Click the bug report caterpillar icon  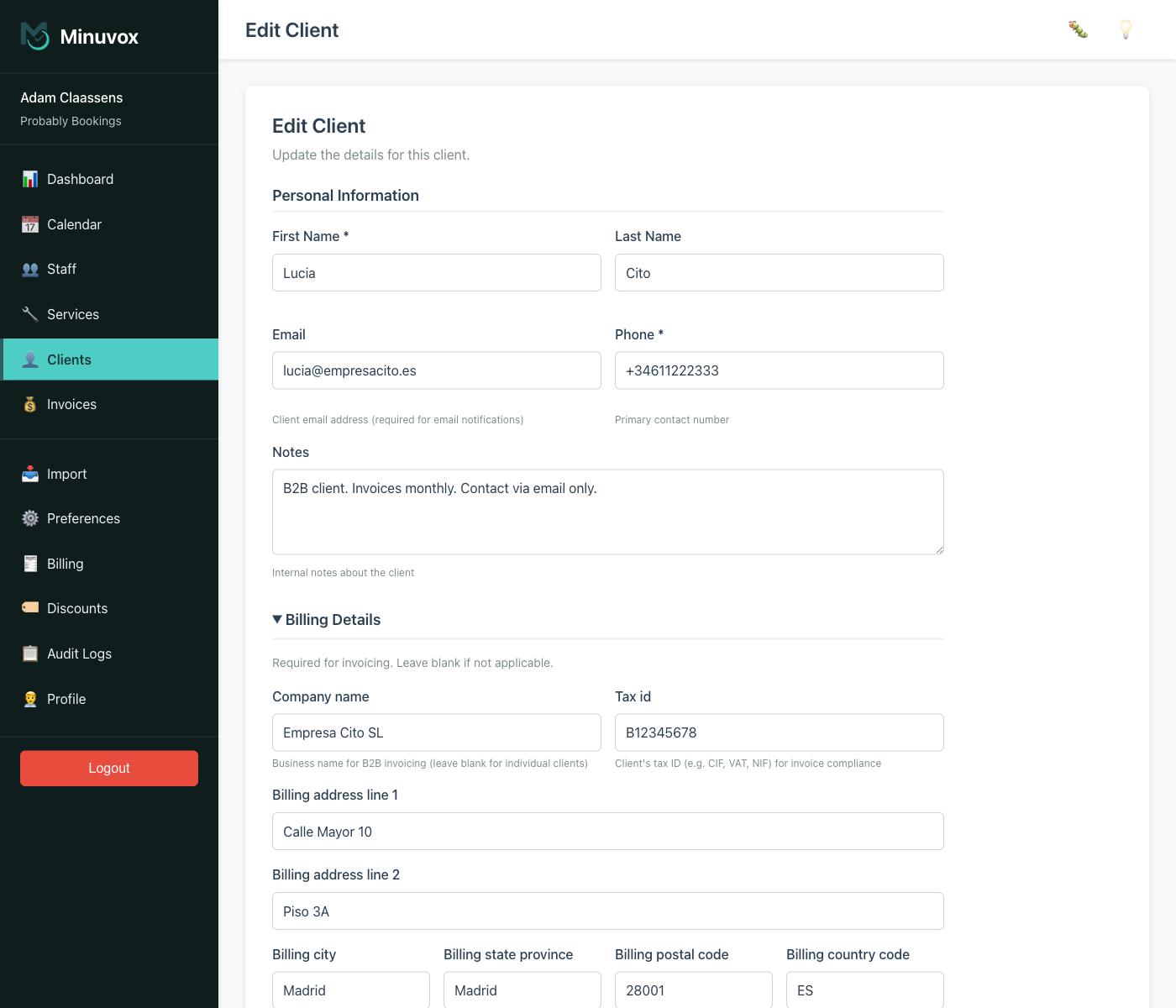(1078, 29)
